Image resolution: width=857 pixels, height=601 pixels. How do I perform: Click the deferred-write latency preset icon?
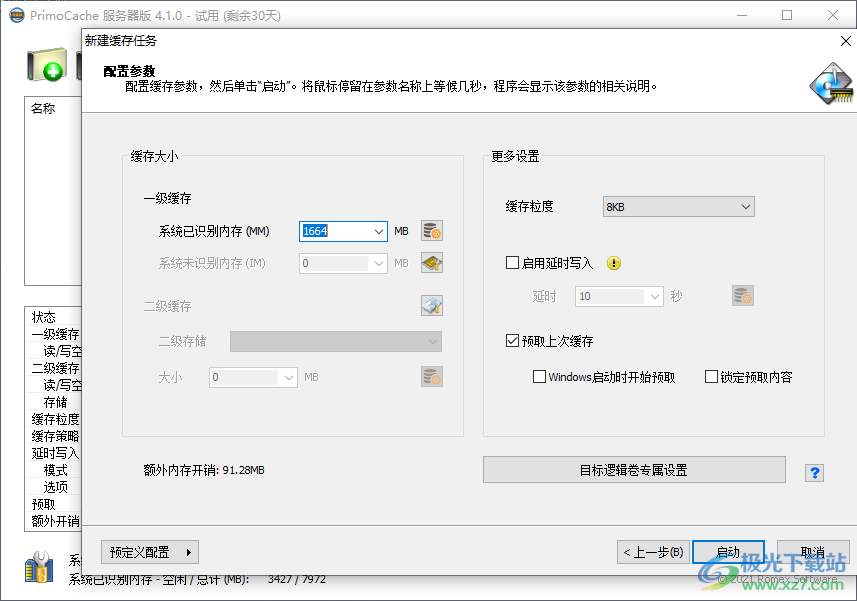[x=743, y=296]
